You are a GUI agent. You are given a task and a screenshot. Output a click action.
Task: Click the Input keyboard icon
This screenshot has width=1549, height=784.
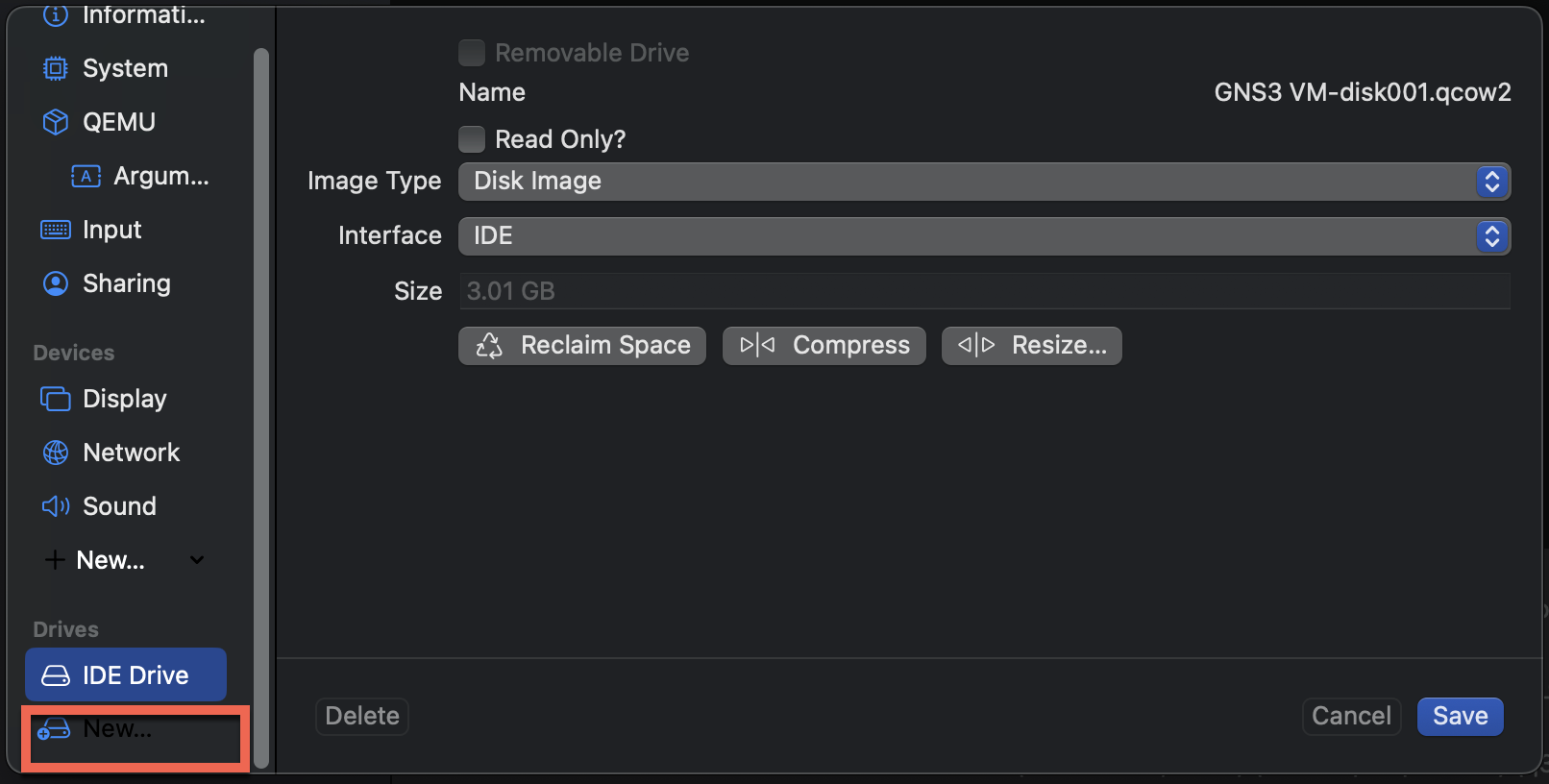[56, 230]
